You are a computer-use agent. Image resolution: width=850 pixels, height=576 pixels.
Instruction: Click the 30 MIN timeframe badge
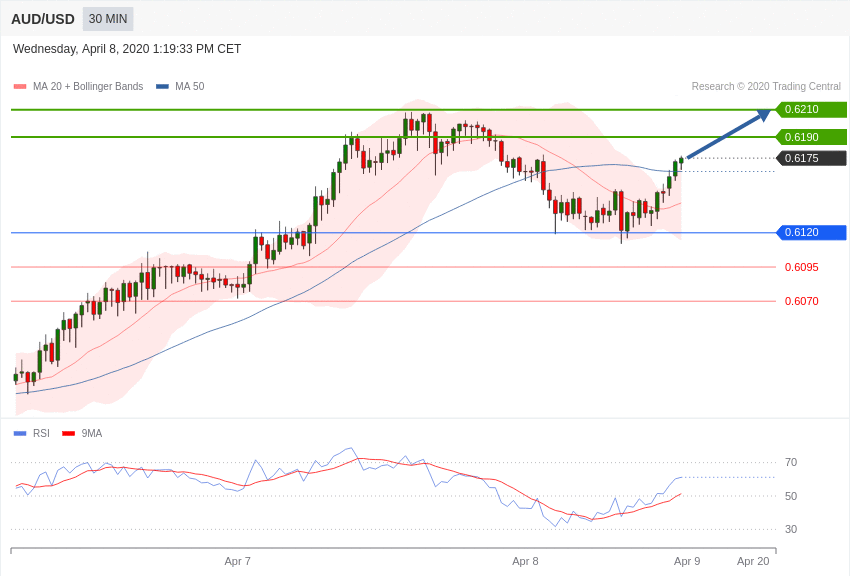click(x=108, y=19)
